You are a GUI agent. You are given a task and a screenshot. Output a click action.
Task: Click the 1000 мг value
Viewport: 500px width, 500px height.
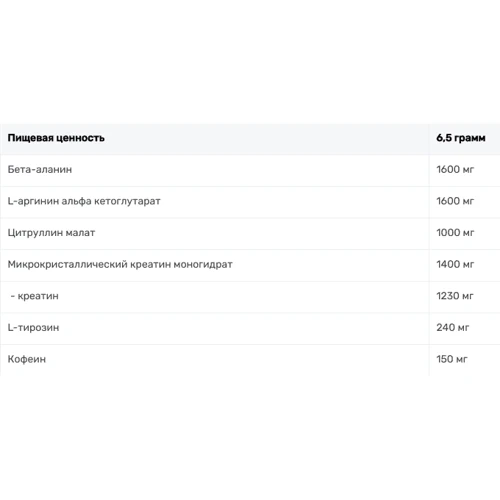tap(455, 233)
